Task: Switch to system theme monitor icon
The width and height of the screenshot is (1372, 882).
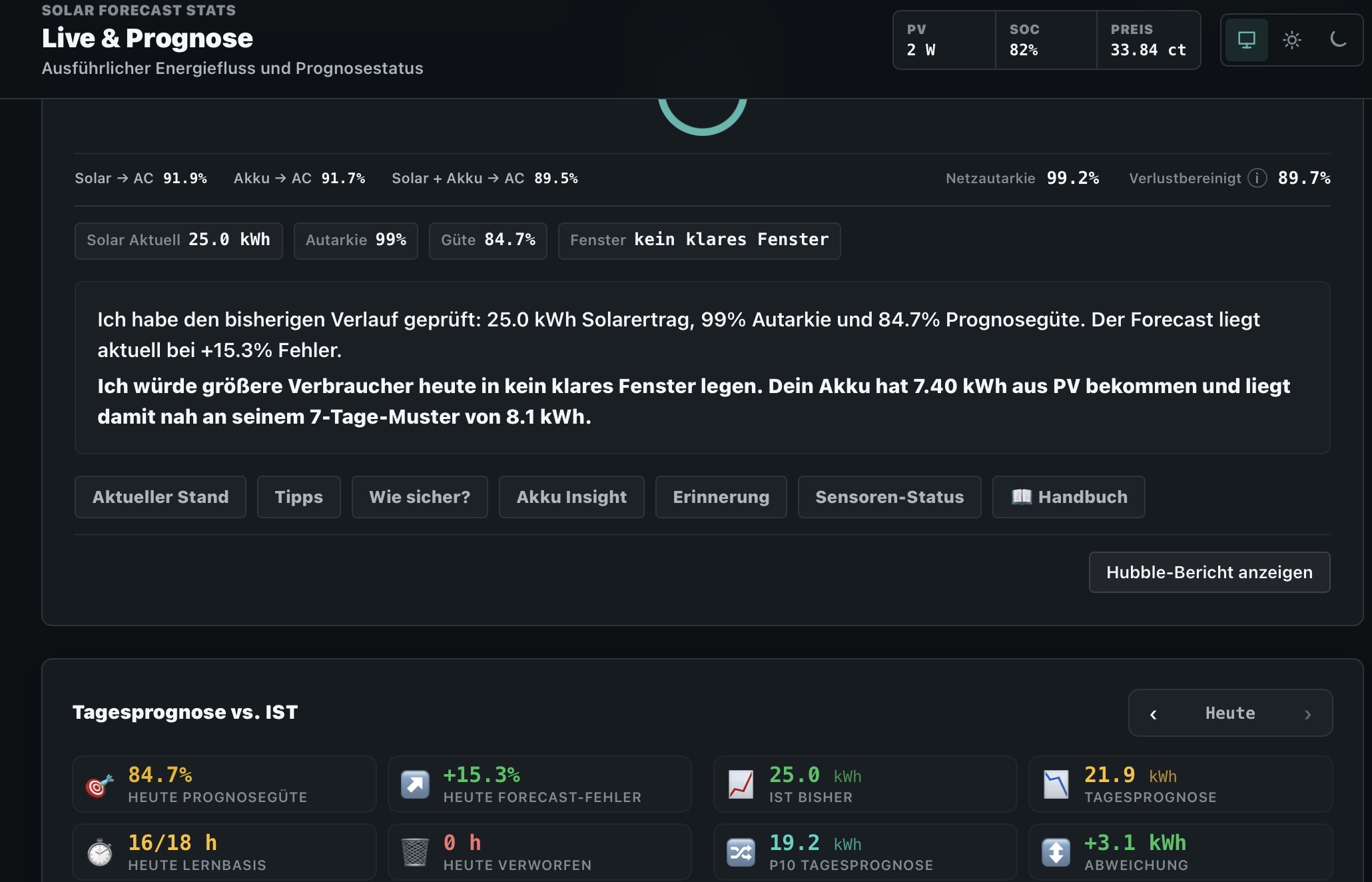Action: [1246, 40]
